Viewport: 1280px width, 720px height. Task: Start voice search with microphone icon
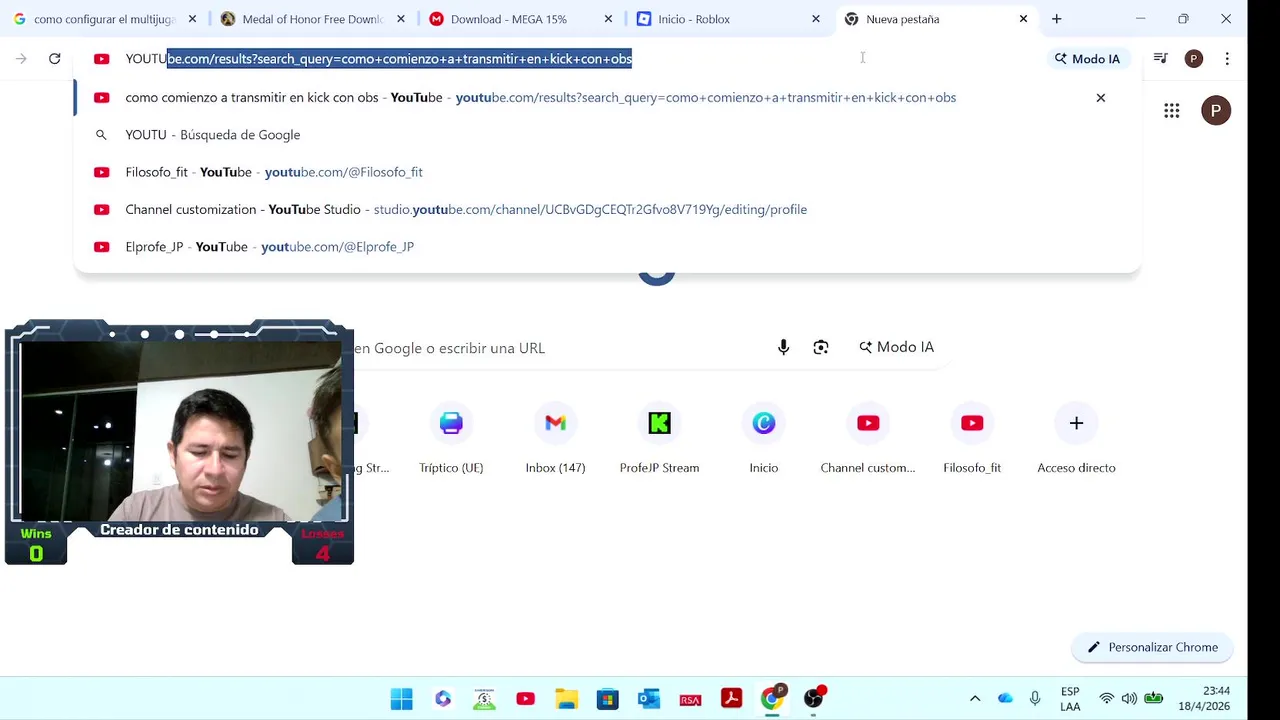(783, 347)
